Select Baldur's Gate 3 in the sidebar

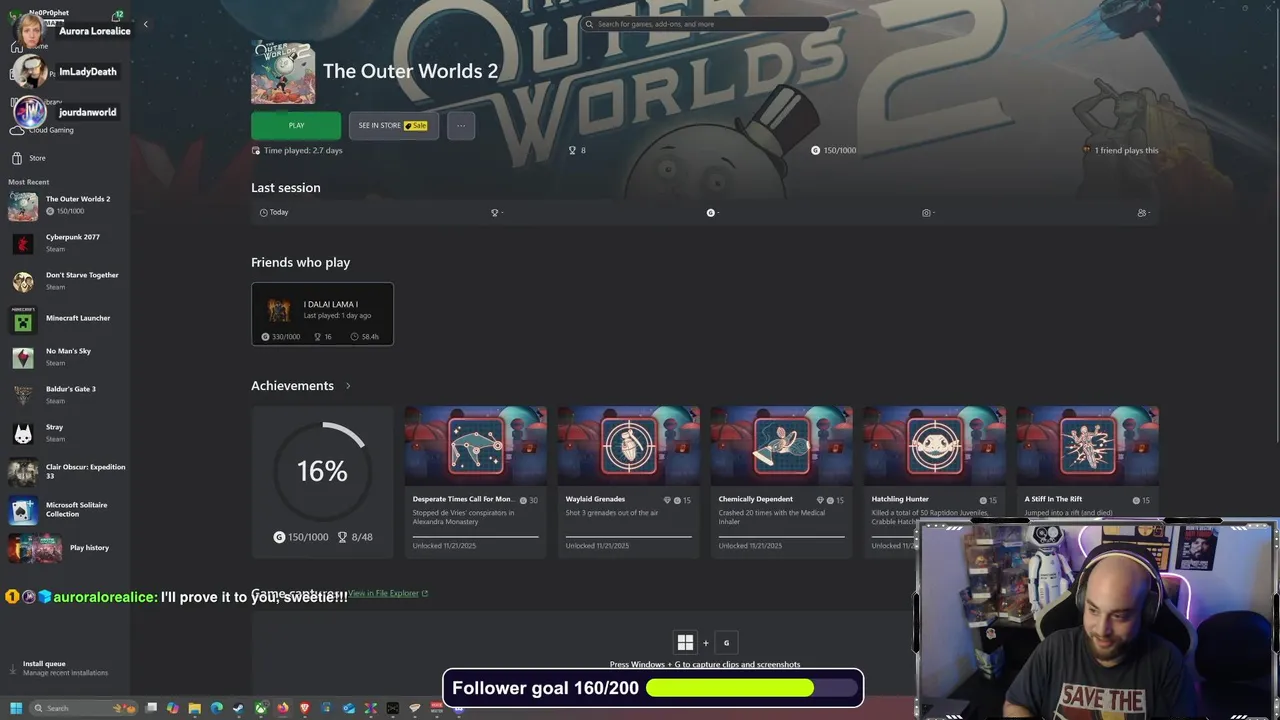(65, 395)
